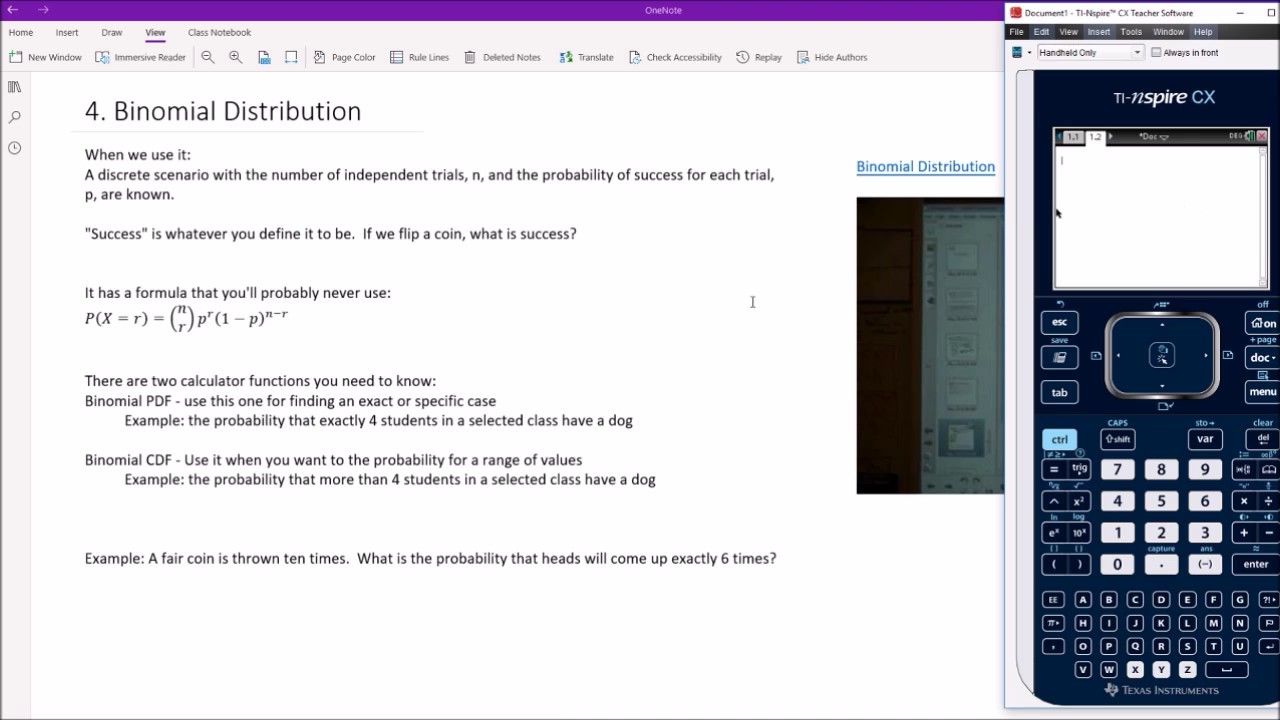
Task: Click the var key
Action: [1205, 439]
